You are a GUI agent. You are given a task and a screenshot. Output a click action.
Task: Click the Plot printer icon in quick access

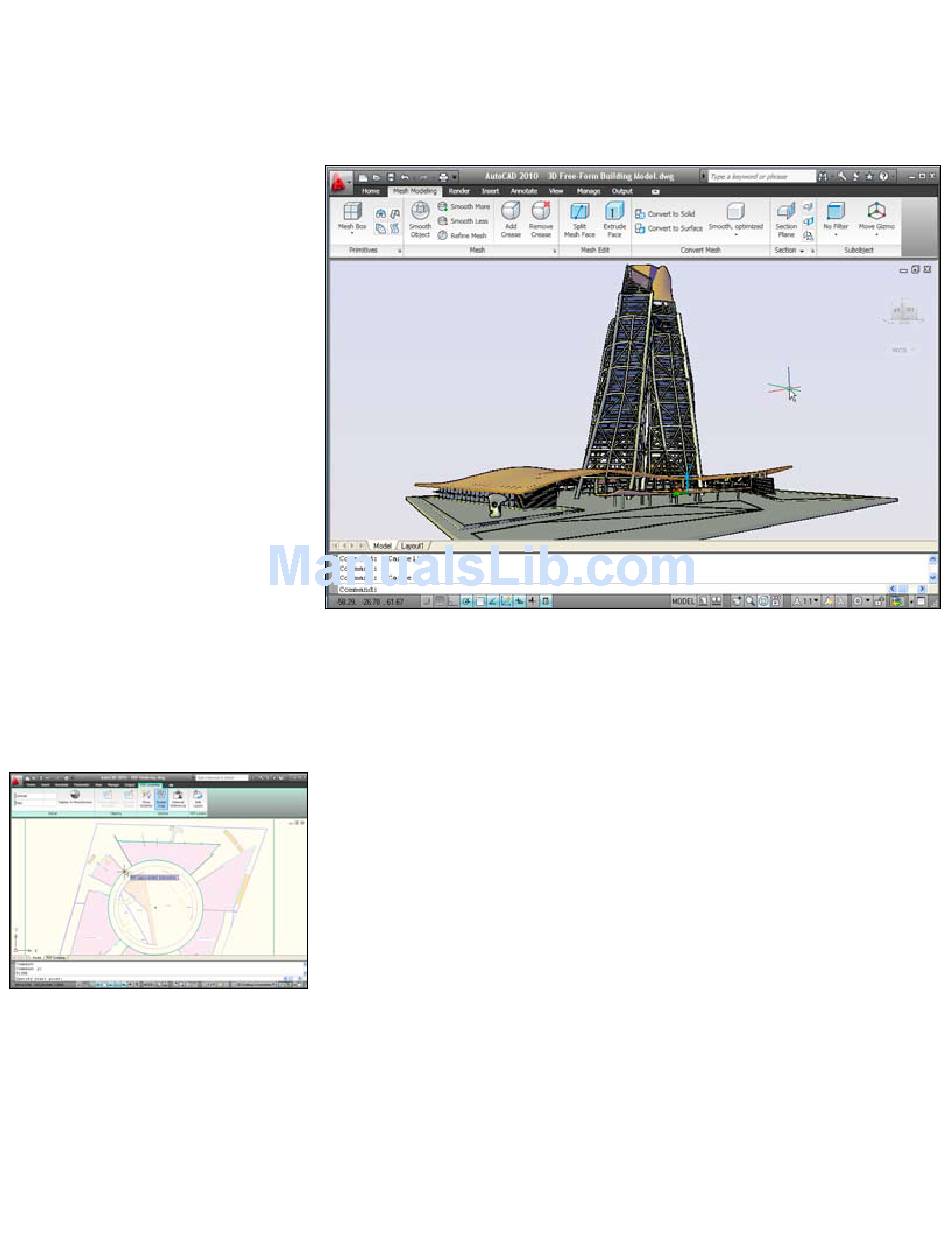click(x=443, y=177)
